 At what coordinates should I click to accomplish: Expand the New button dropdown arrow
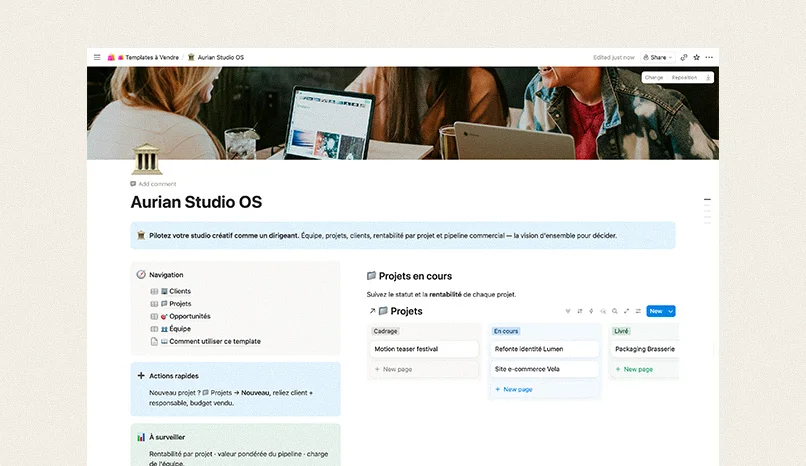(671, 311)
